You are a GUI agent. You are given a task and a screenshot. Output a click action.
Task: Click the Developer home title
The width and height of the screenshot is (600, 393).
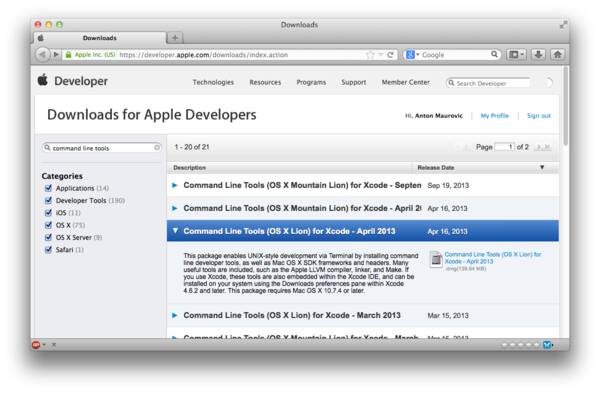81,81
